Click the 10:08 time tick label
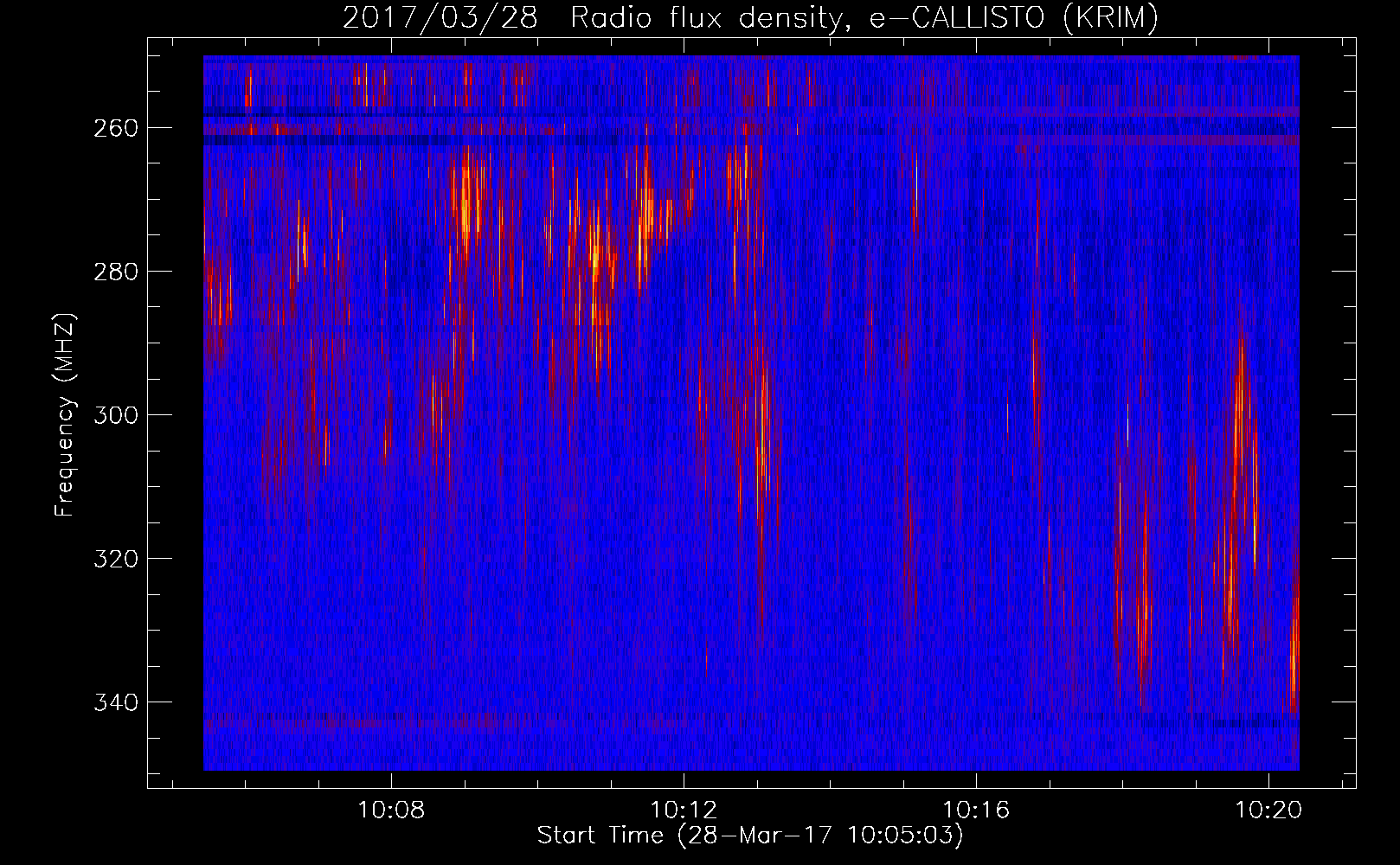Image resolution: width=1400 pixels, height=865 pixels. (391, 811)
